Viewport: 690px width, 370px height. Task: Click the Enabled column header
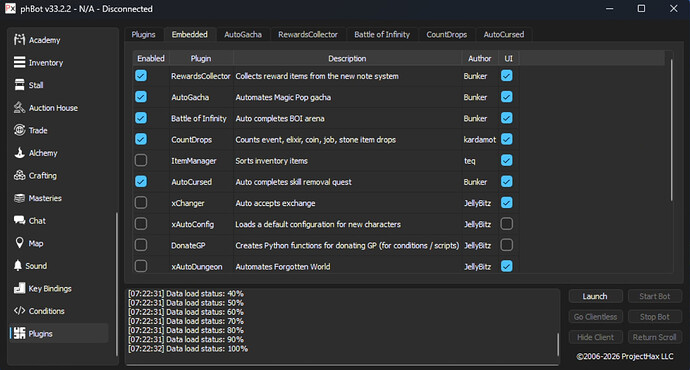pyautogui.click(x=150, y=58)
